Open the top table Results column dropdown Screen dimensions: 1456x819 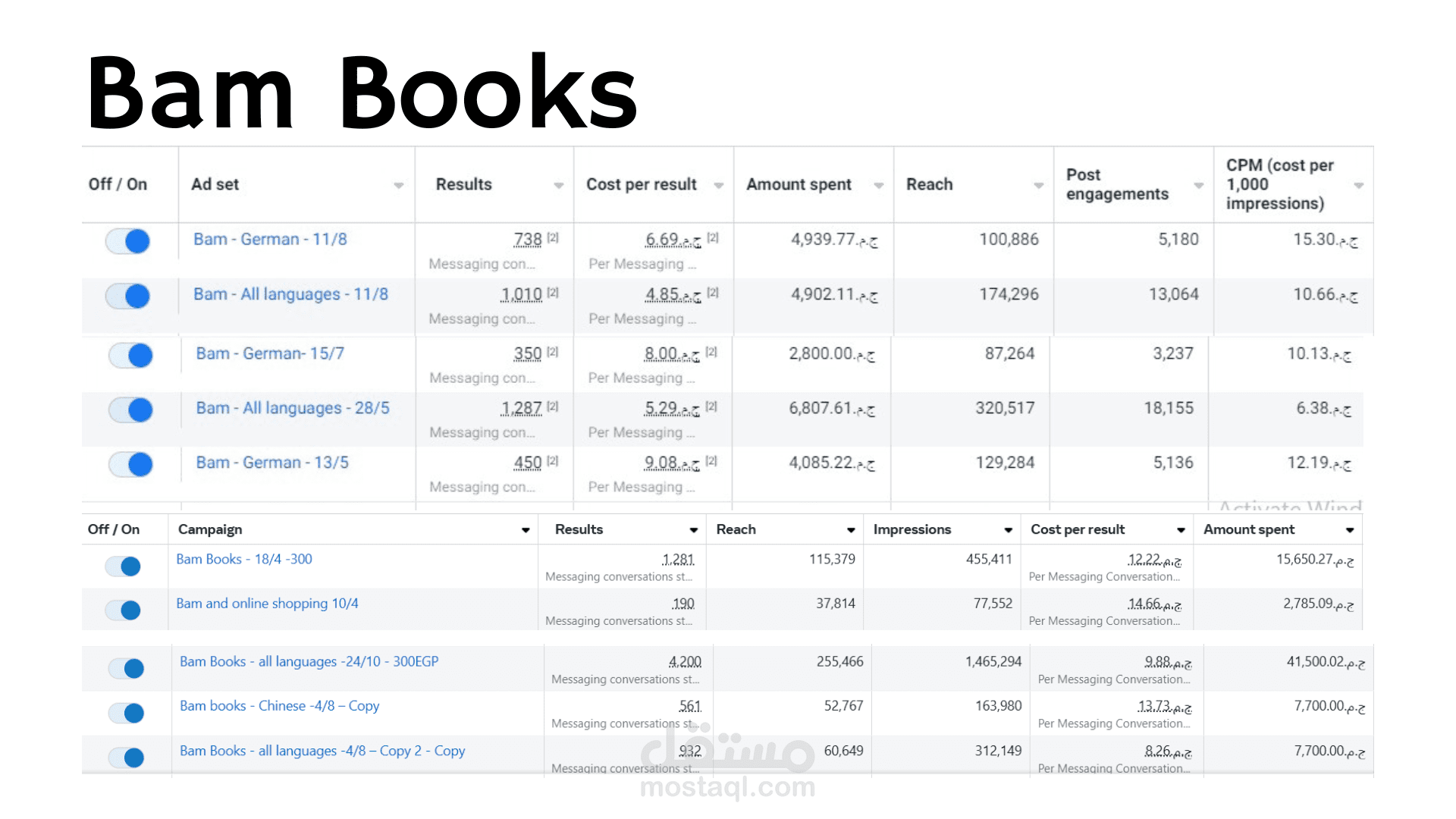pos(558,186)
